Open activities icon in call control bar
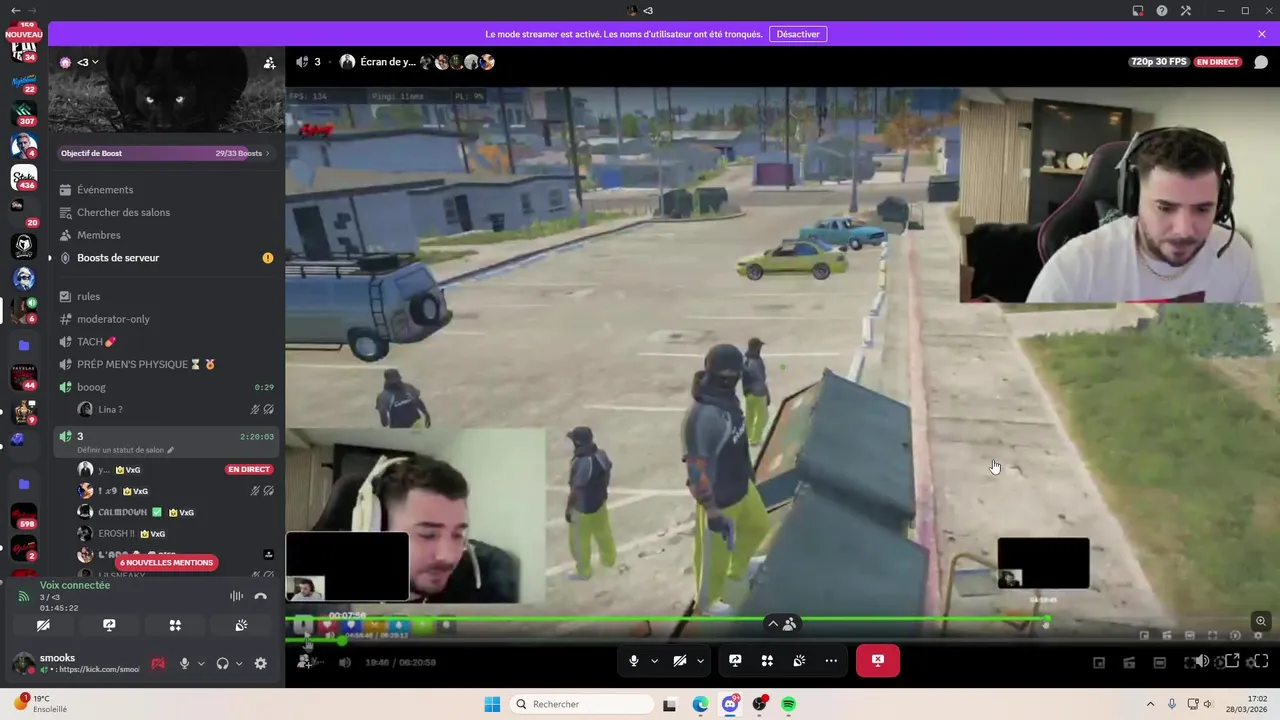 (x=767, y=661)
